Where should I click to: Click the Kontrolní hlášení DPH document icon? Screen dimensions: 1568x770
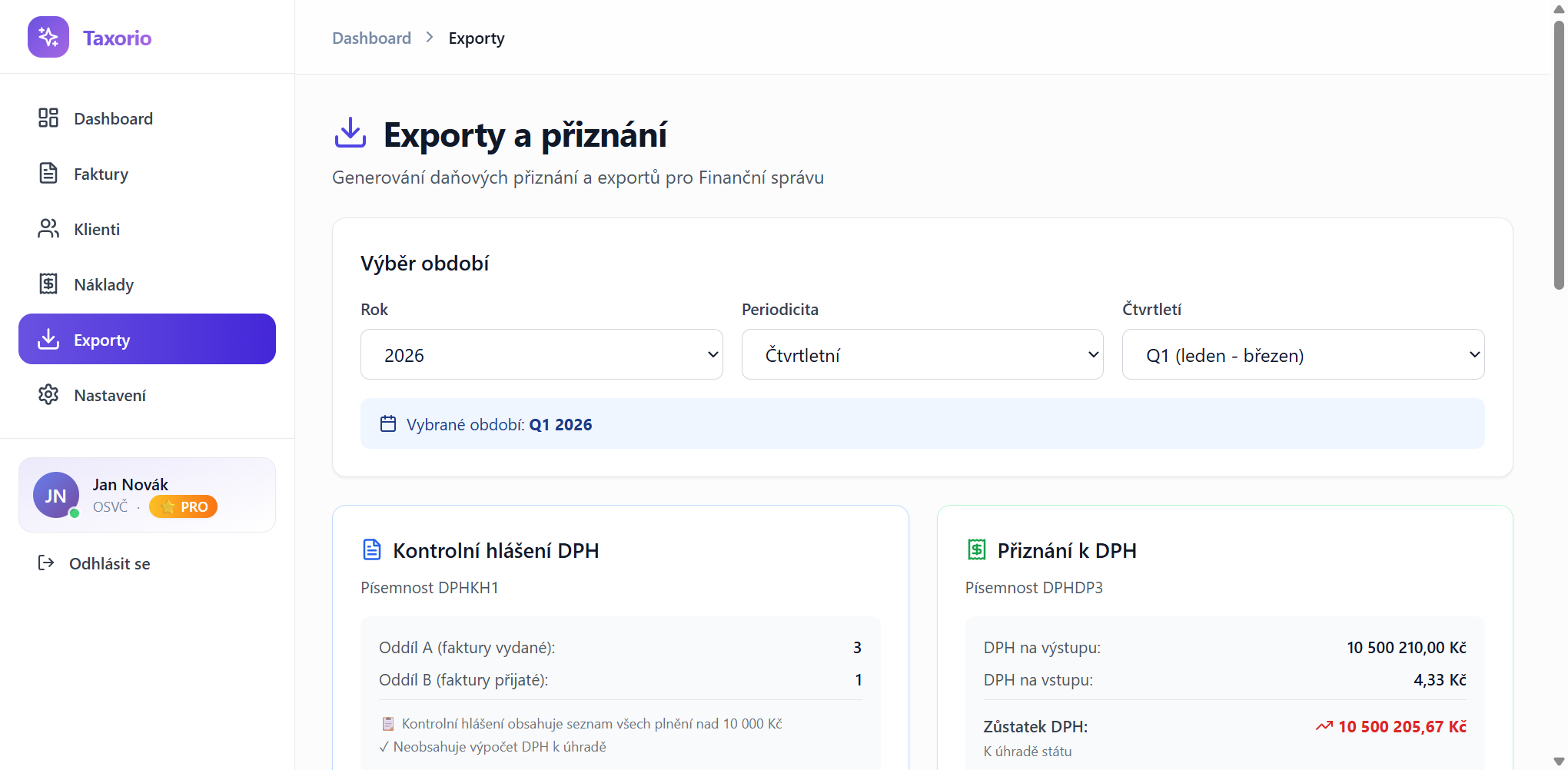(x=372, y=549)
